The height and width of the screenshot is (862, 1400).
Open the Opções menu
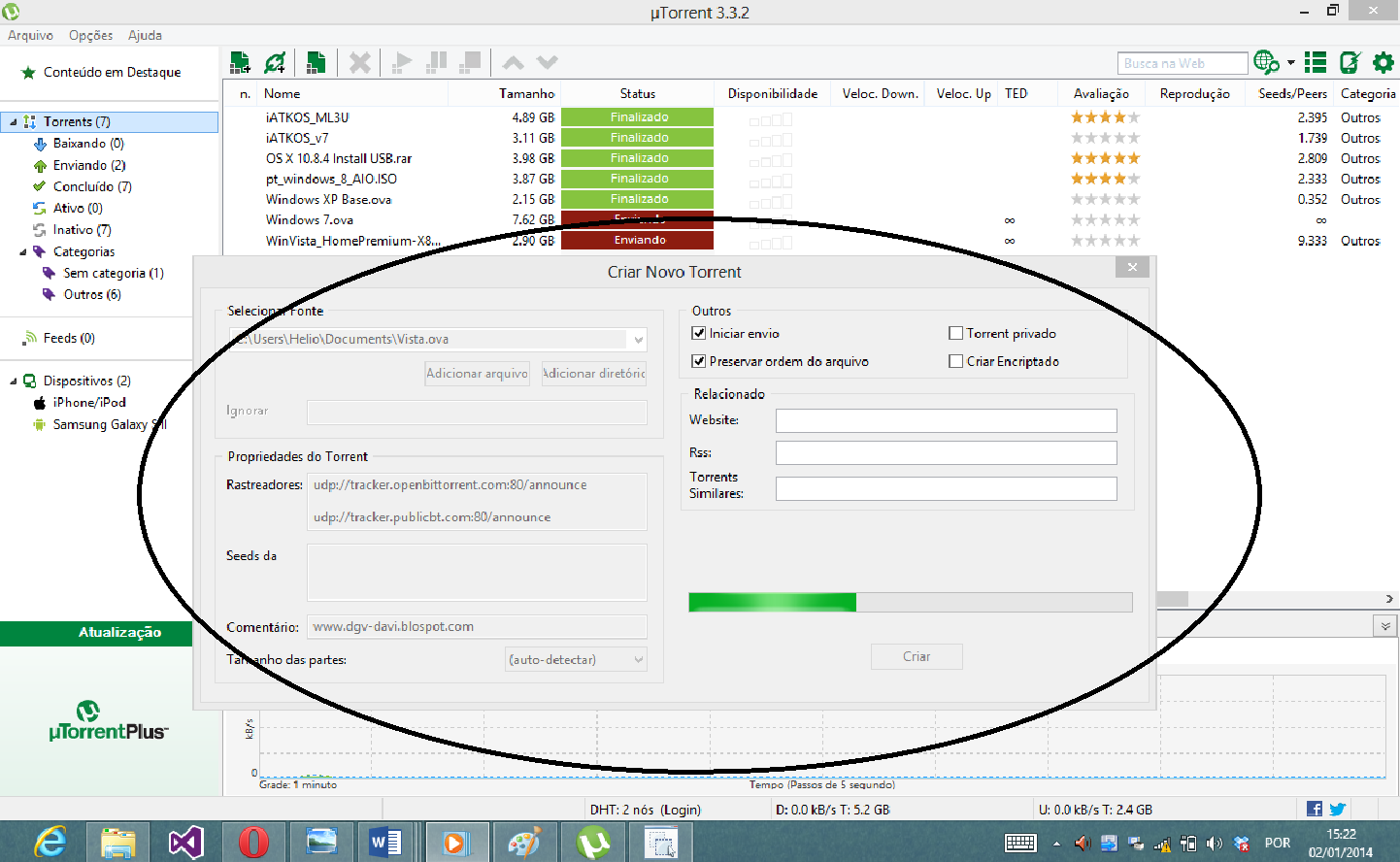point(91,35)
